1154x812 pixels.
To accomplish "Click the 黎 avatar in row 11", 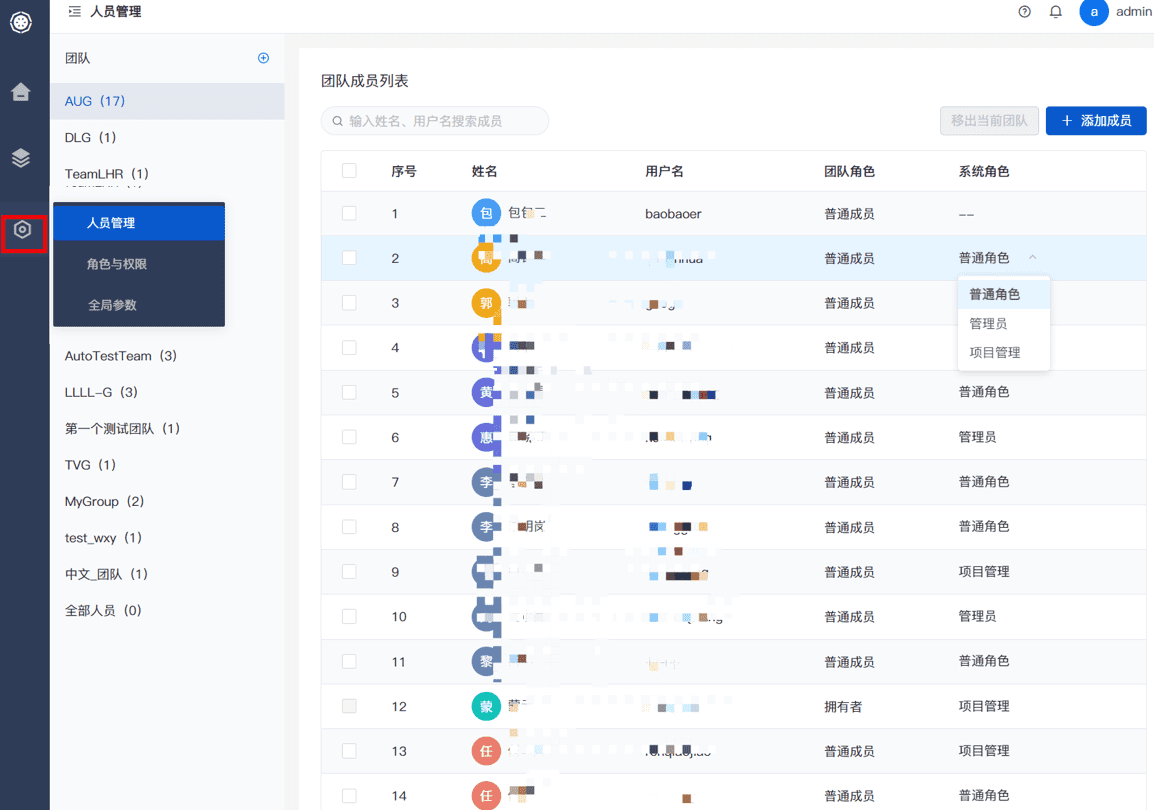I will (x=486, y=661).
